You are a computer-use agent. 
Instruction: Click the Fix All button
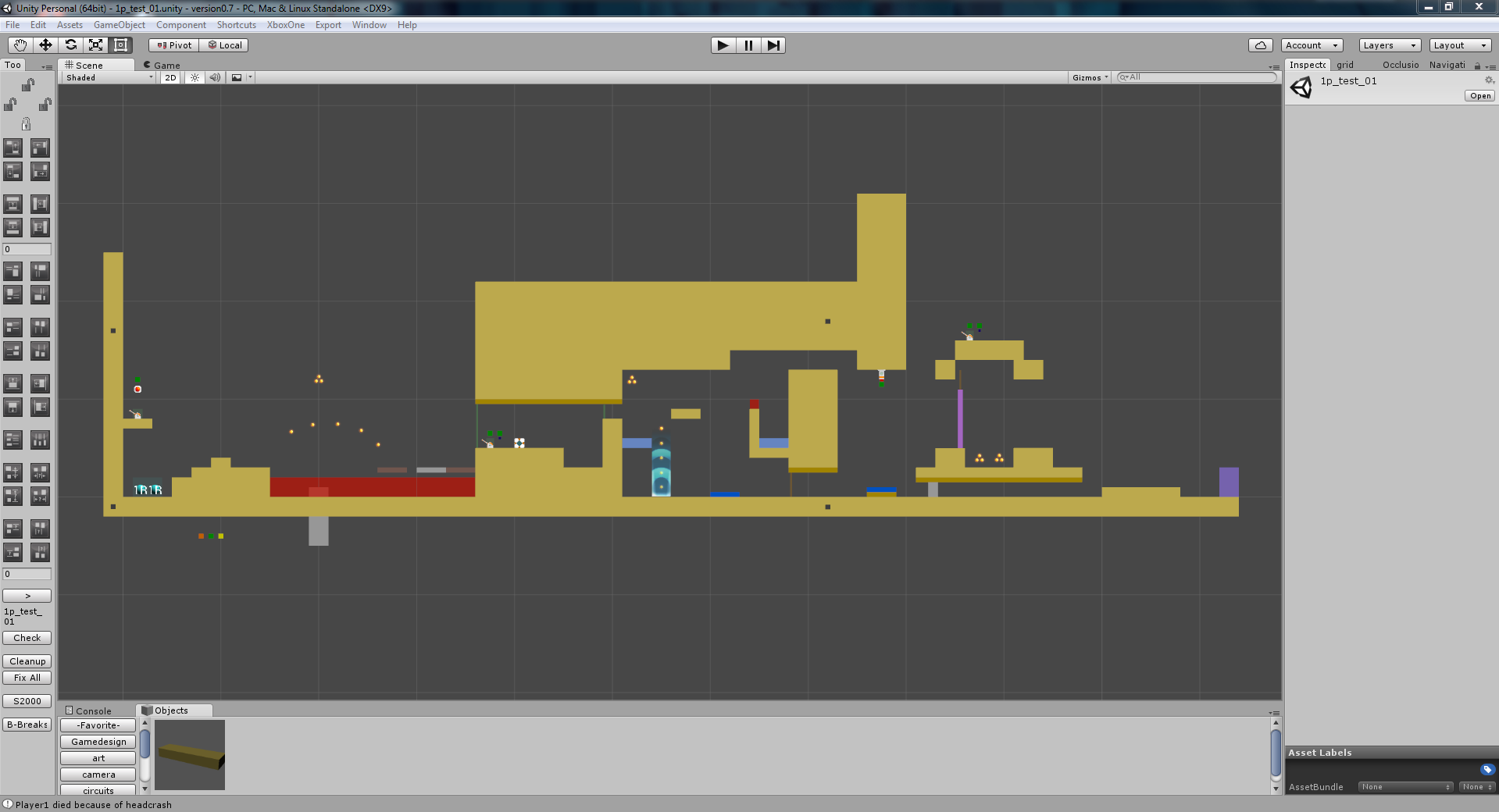coord(27,678)
